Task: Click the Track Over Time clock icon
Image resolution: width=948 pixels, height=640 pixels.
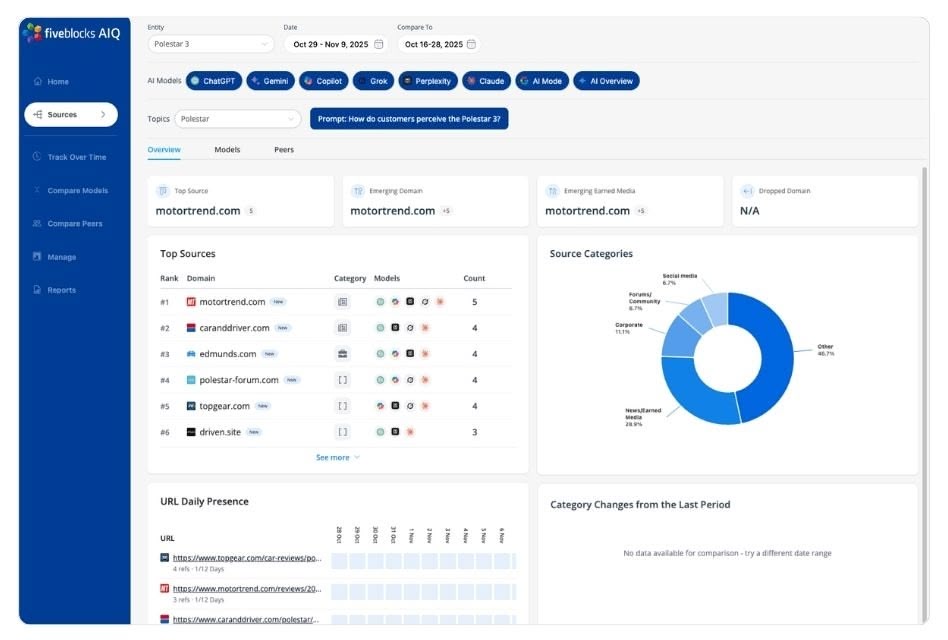Action: click(37, 157)
